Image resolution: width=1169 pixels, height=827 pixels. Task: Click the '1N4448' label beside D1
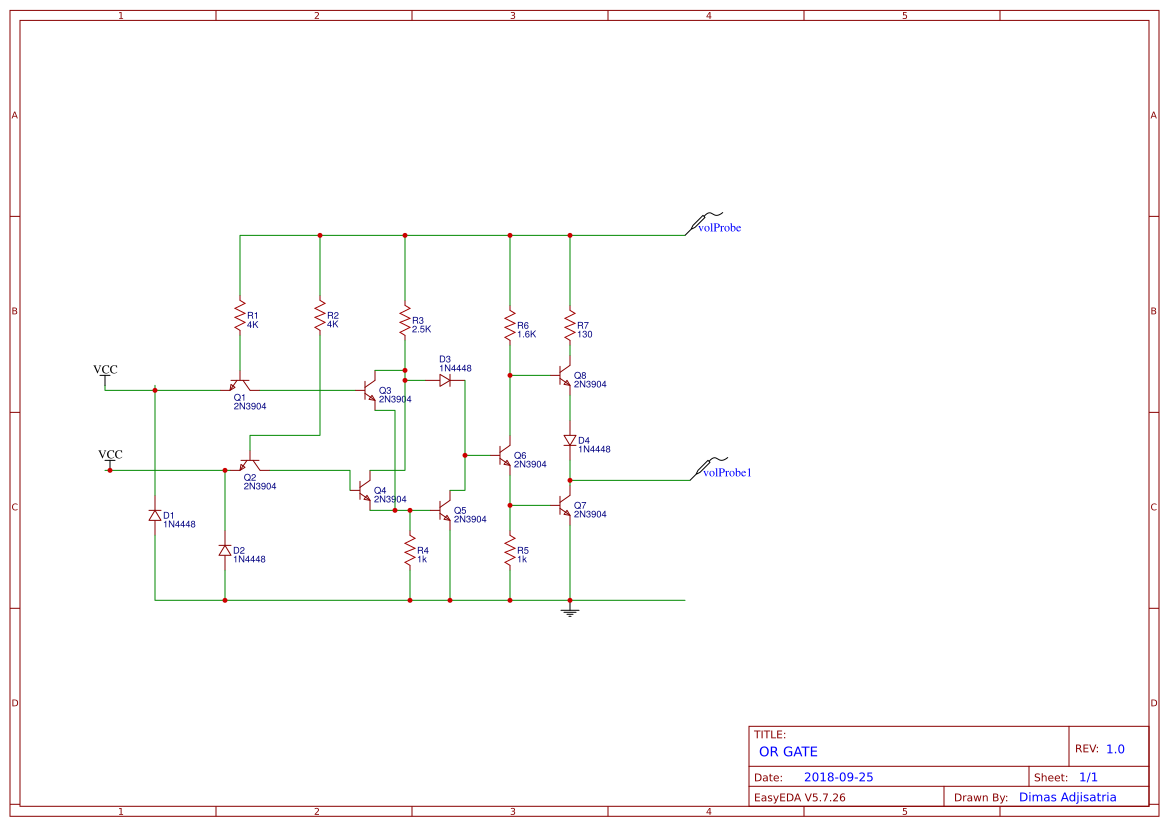[179, 525]
